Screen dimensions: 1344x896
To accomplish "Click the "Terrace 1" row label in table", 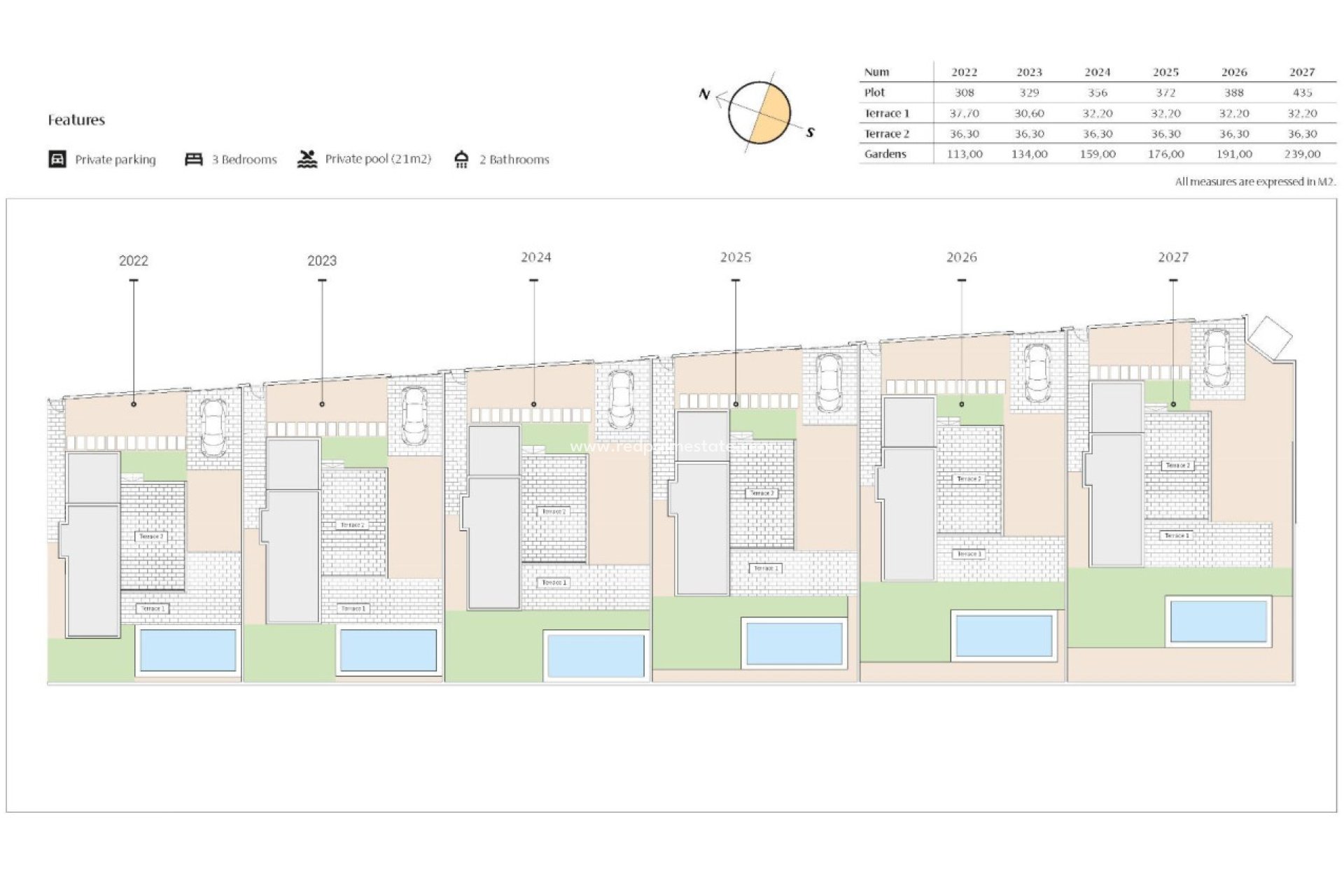I will [x=887, y=113].
